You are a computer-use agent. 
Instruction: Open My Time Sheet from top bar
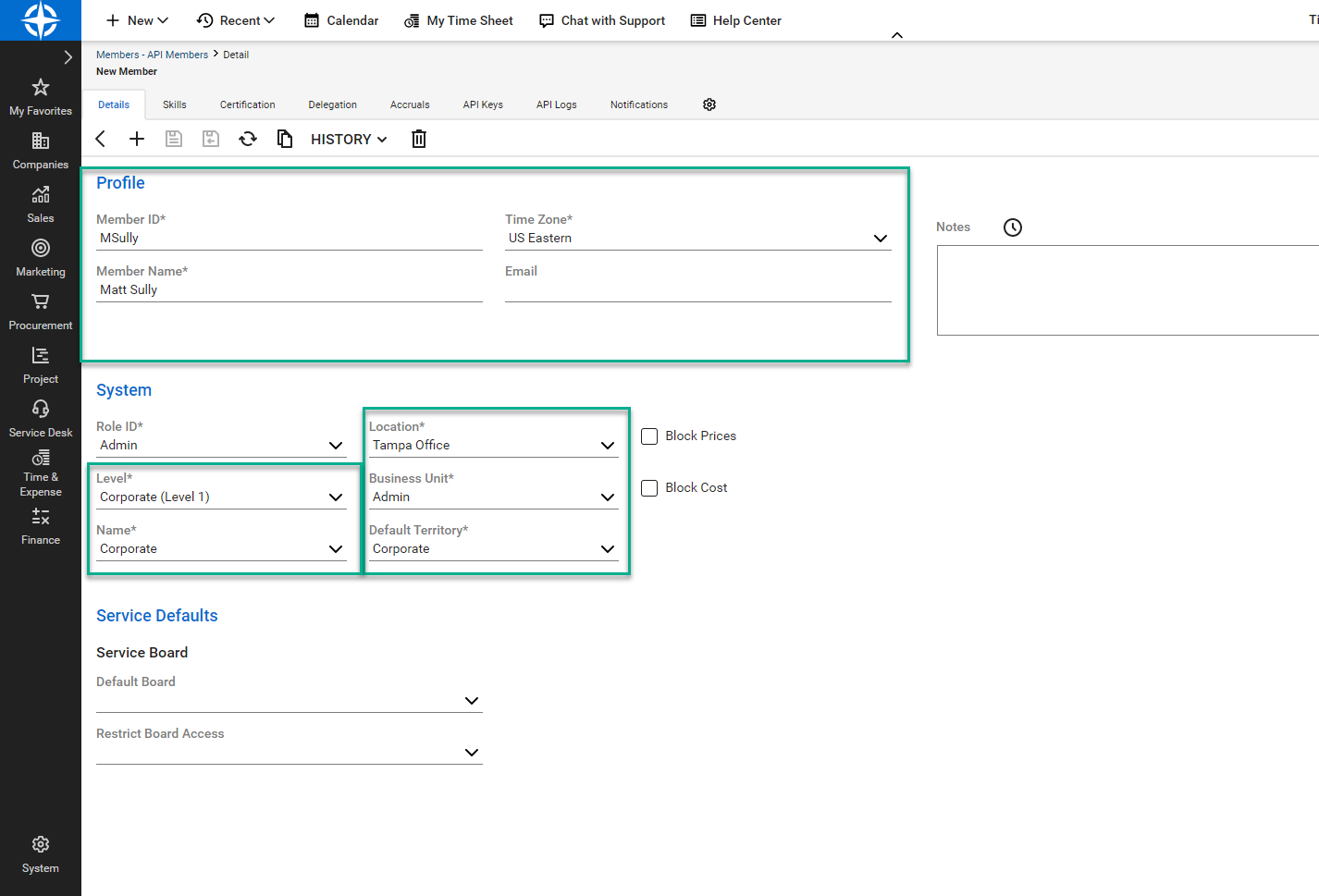459,20
